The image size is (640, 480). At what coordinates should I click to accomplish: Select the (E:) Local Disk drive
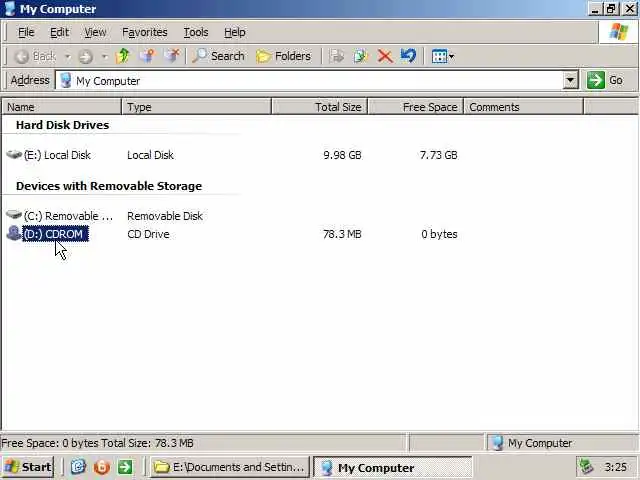(57, 155)
